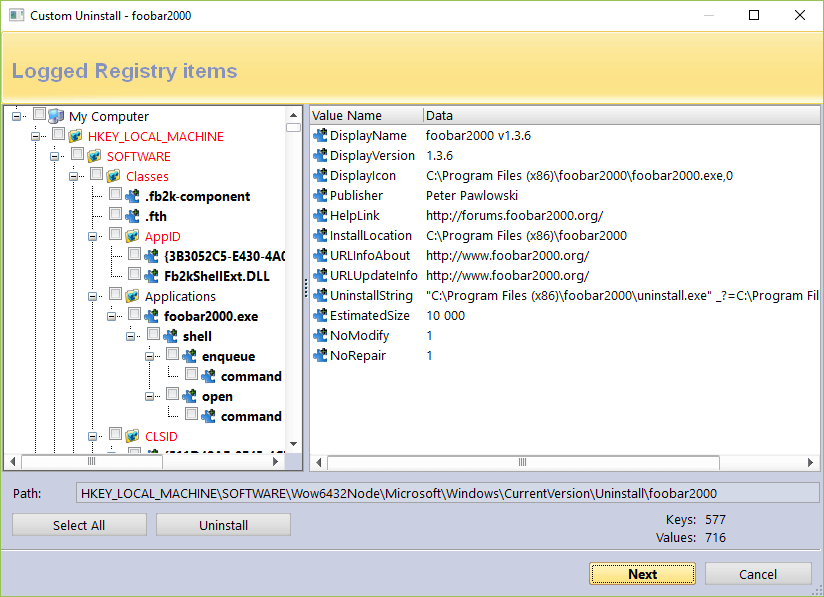Click the HelpLink value icon
The width and height of the screenshot is (824, 597).
[320, 215]
